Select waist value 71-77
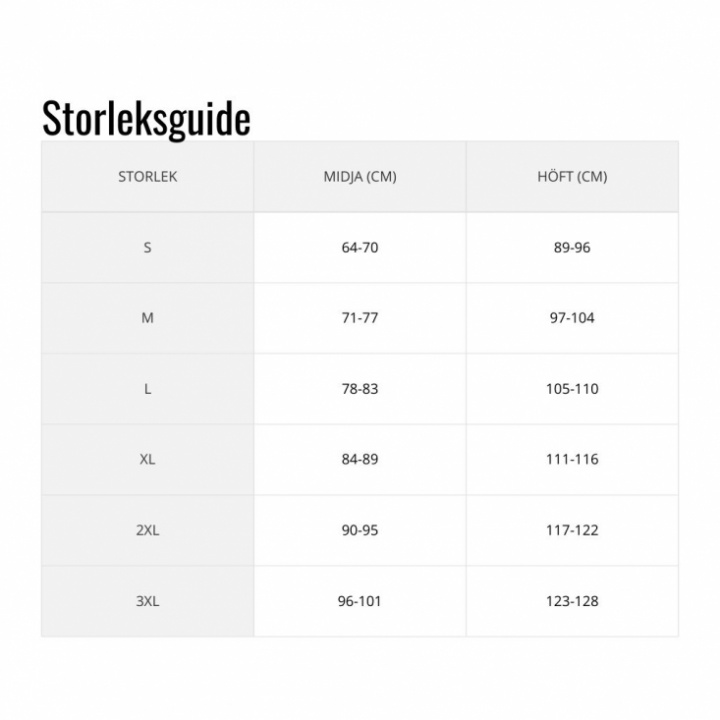This screenshot has width=720, height=720. pyautogui.click(x=360, y=318)
